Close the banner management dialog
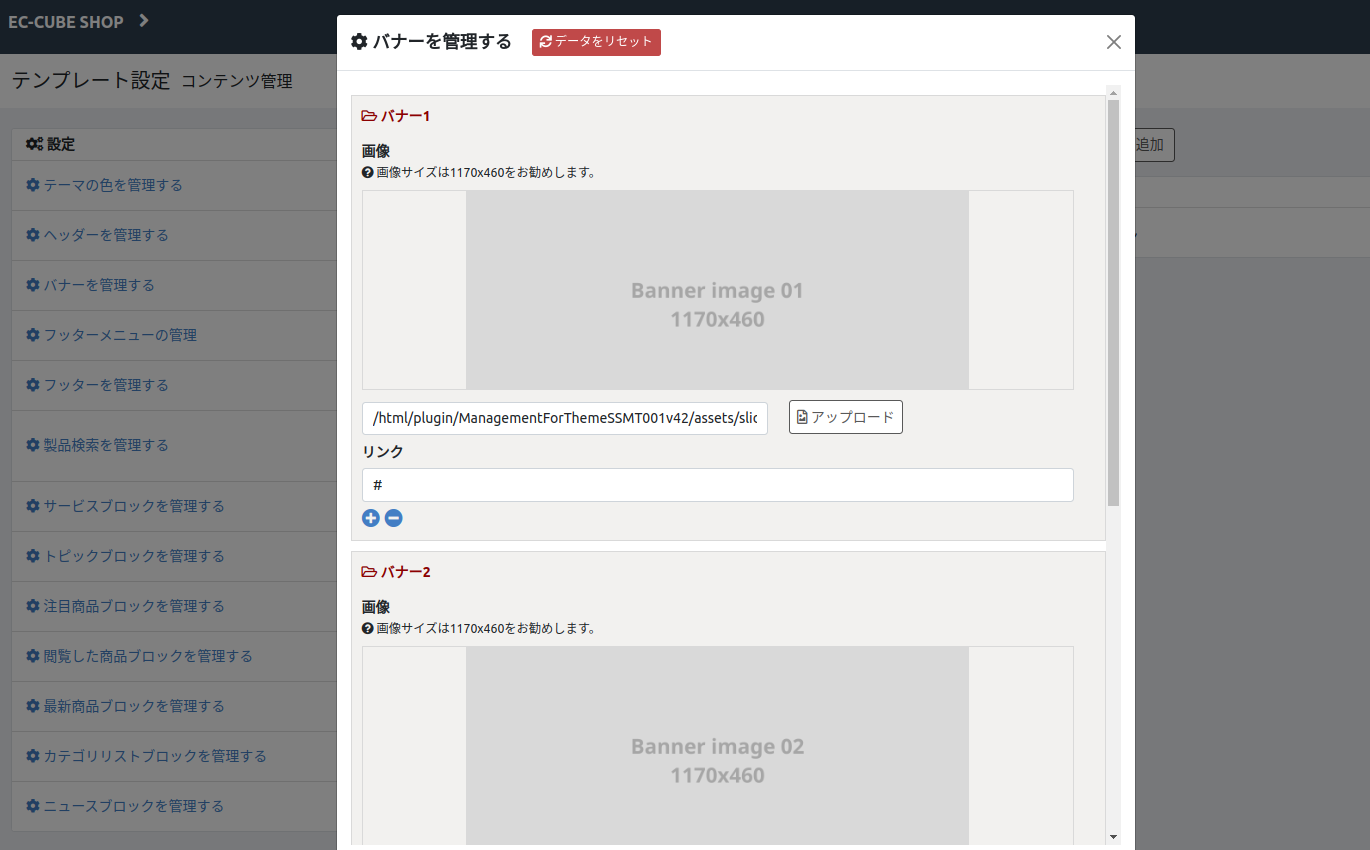 (x=1114, y=42)
